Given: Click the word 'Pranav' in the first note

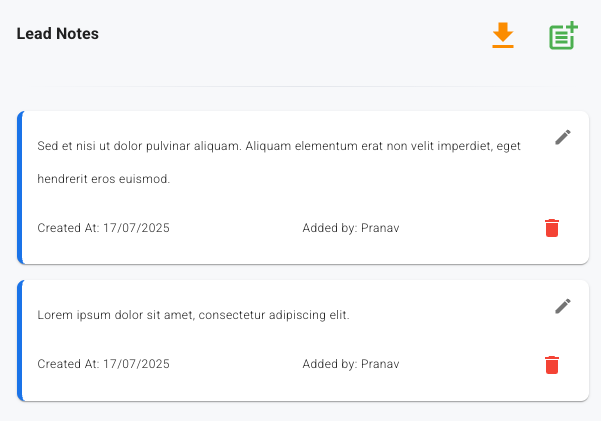Looking at the screenshot, I should tap(380, 228).
